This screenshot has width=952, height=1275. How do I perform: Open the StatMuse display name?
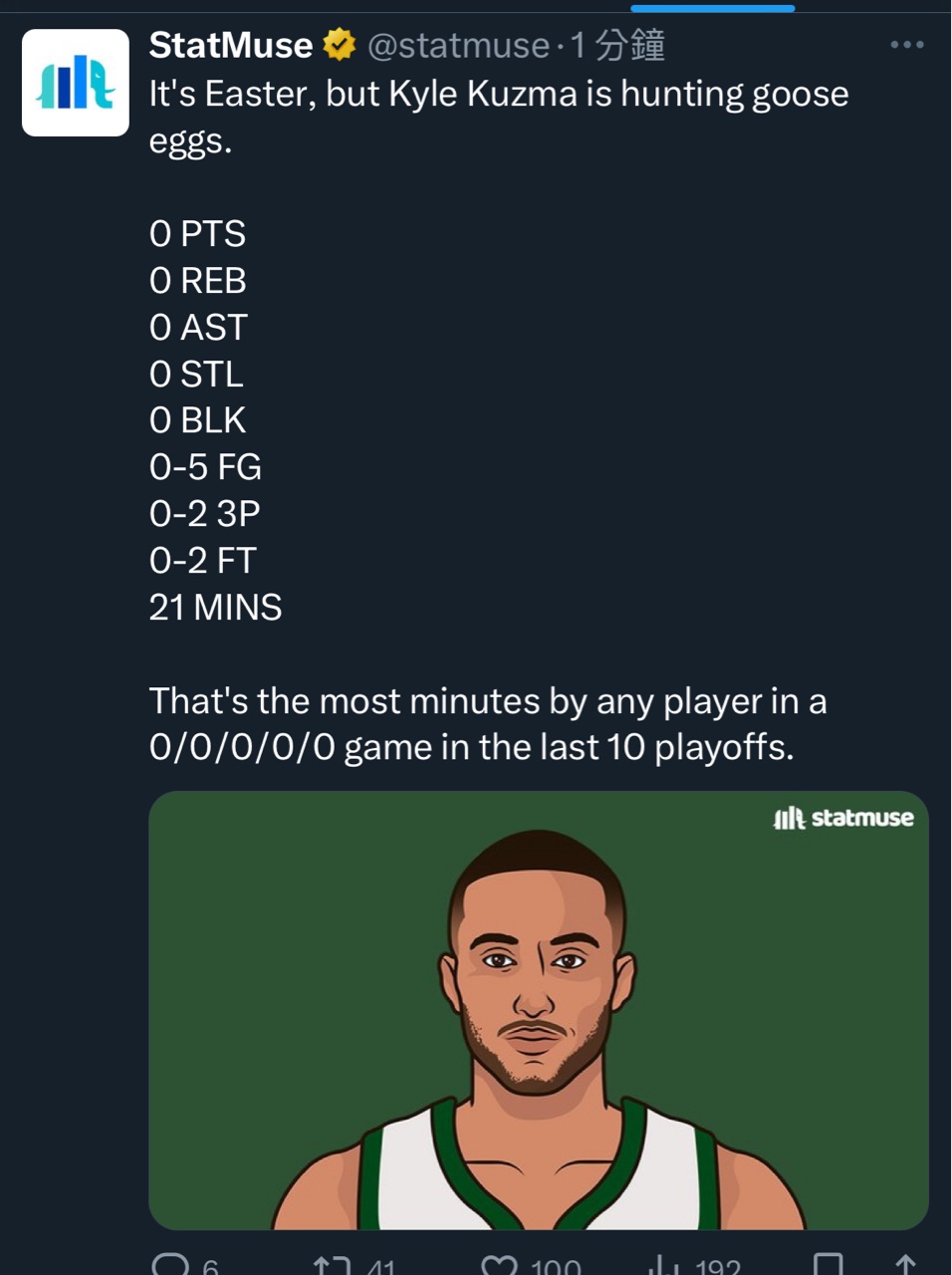(x=231, y=45)
